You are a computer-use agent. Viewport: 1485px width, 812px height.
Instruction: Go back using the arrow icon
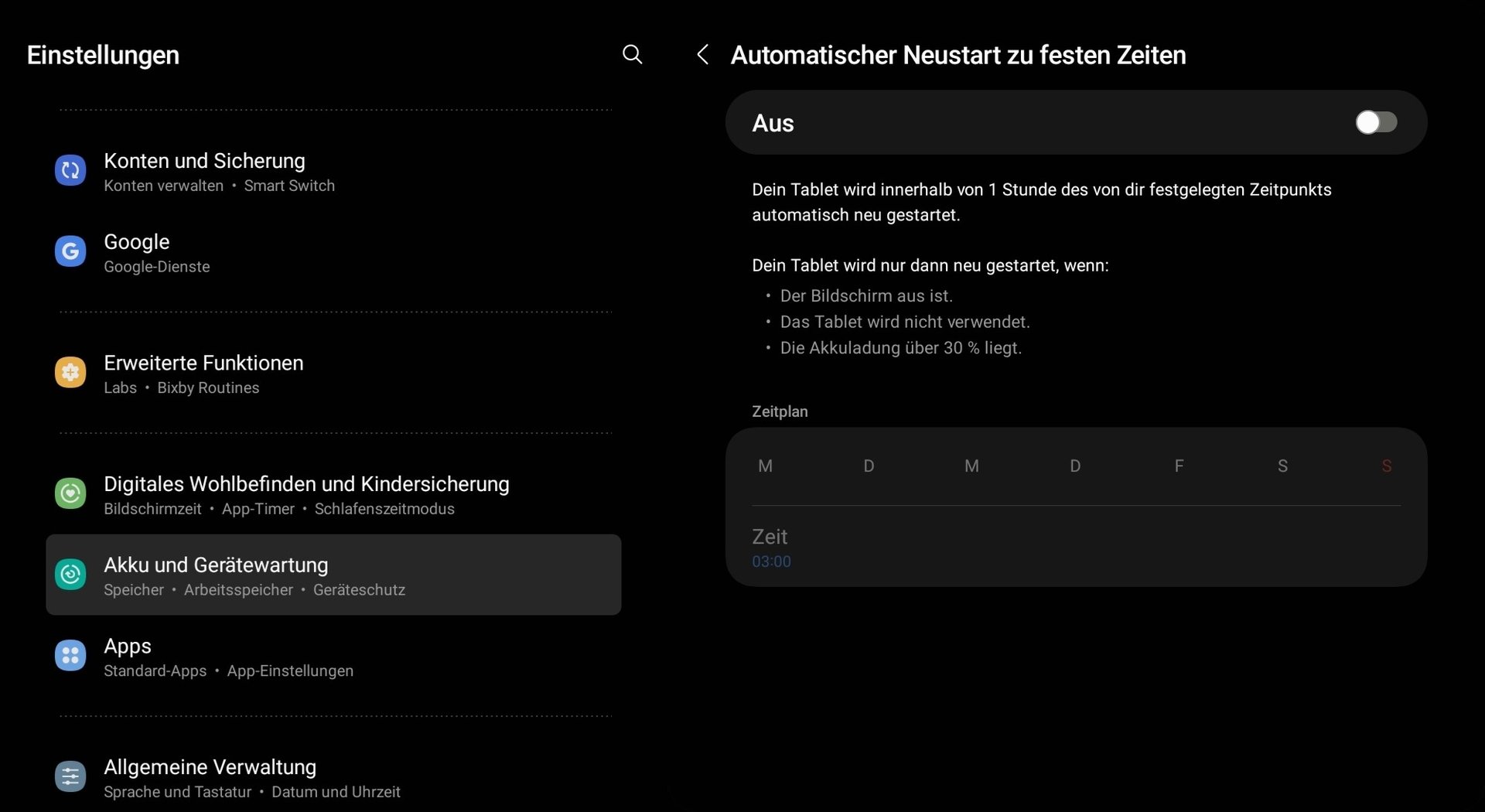pos(702,54)
